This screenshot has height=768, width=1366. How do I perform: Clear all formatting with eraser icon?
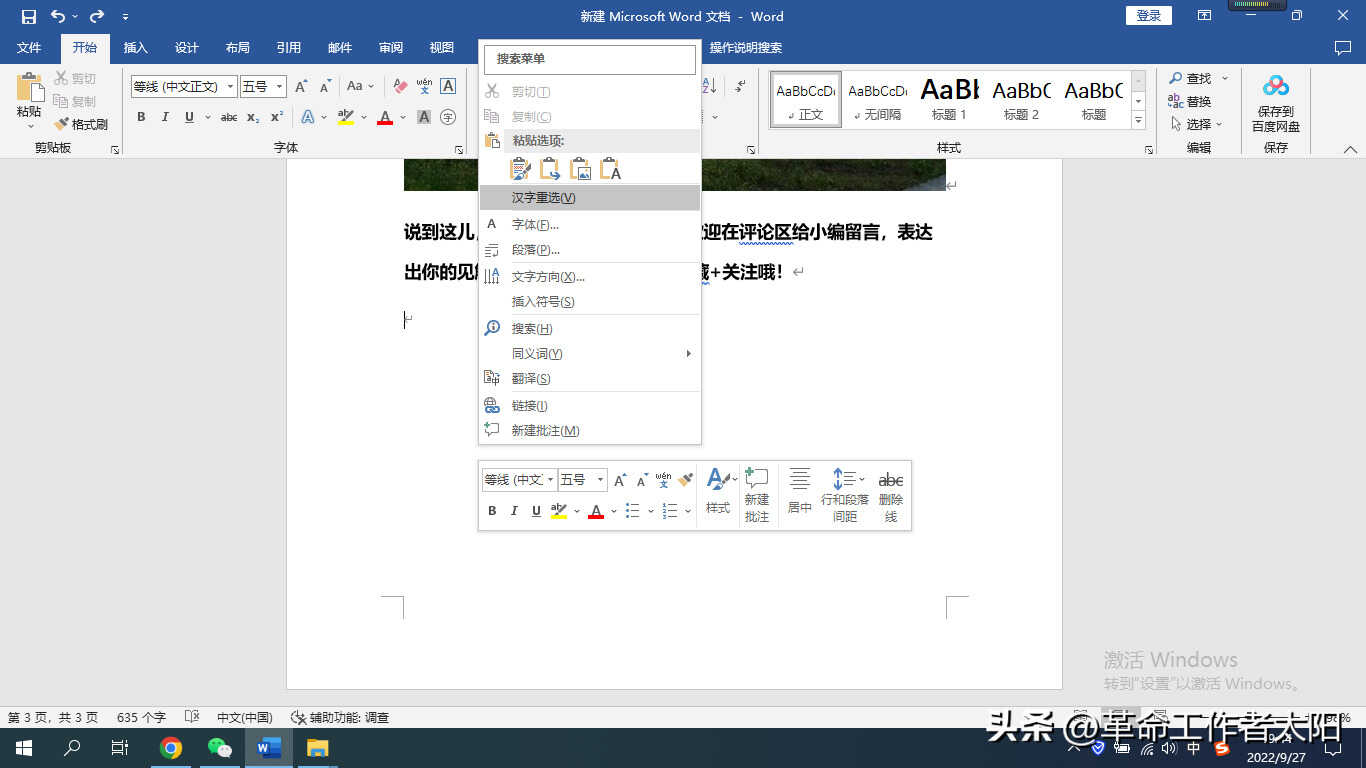tap(400, 87)
